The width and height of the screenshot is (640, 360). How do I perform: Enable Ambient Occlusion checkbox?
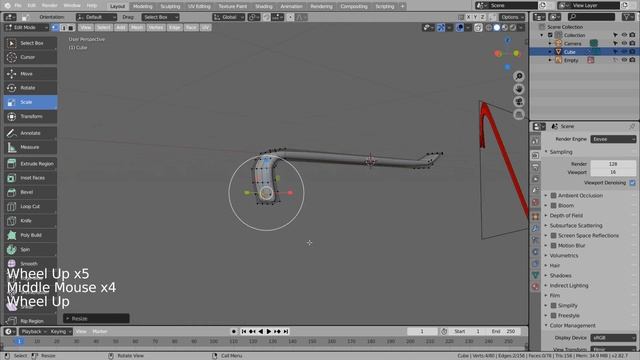coord(553,196)
